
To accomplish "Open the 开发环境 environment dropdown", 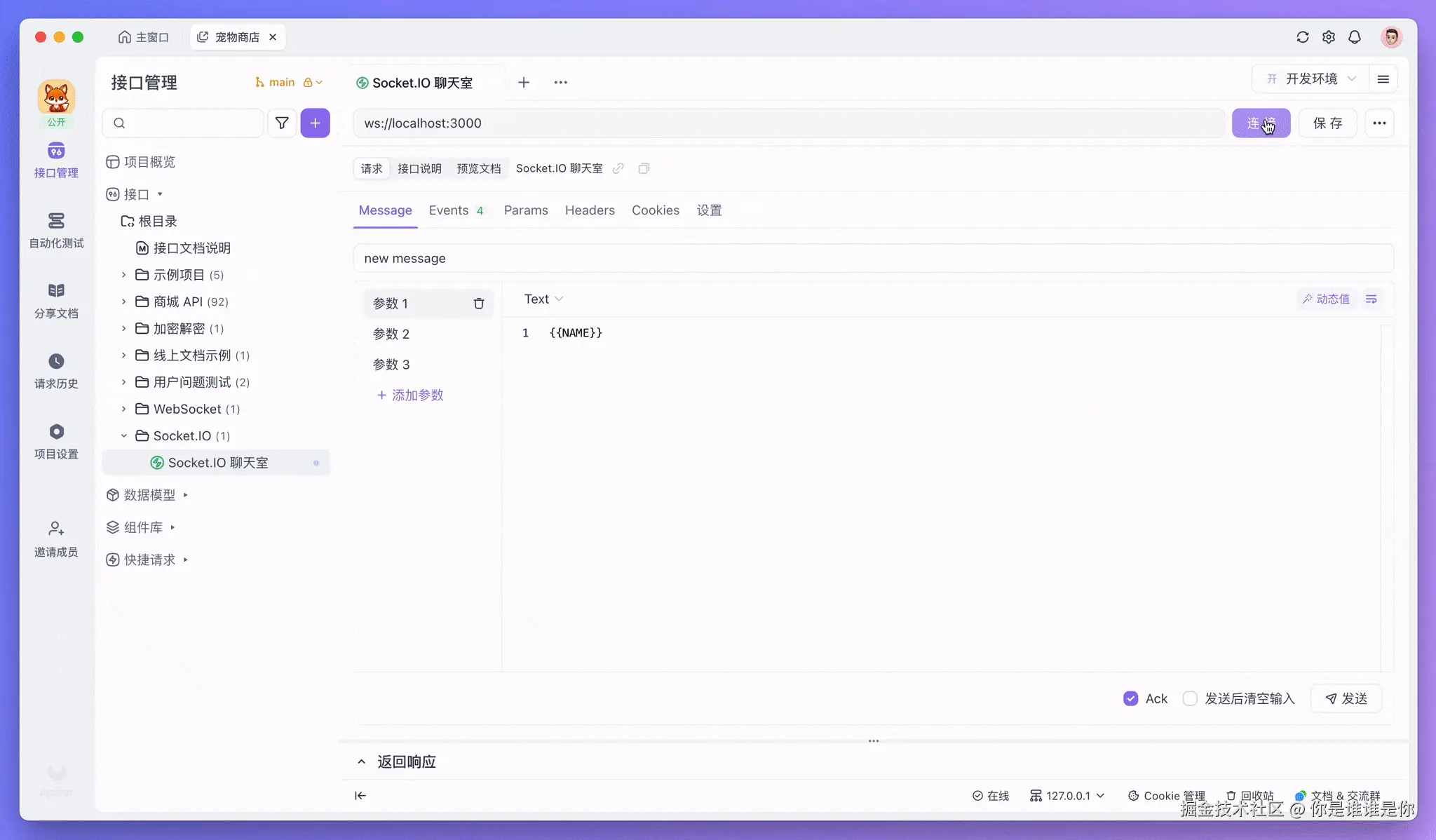I will click(x=1310, y=79).
